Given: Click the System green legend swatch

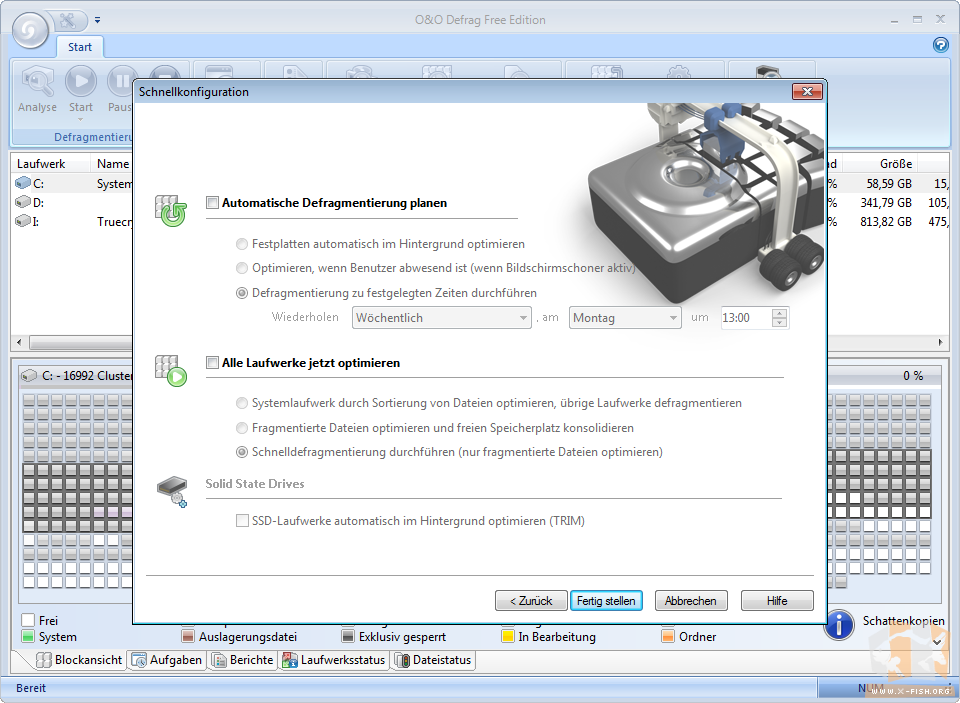Looking at the screenshot, I should click(x=28, y=637).
